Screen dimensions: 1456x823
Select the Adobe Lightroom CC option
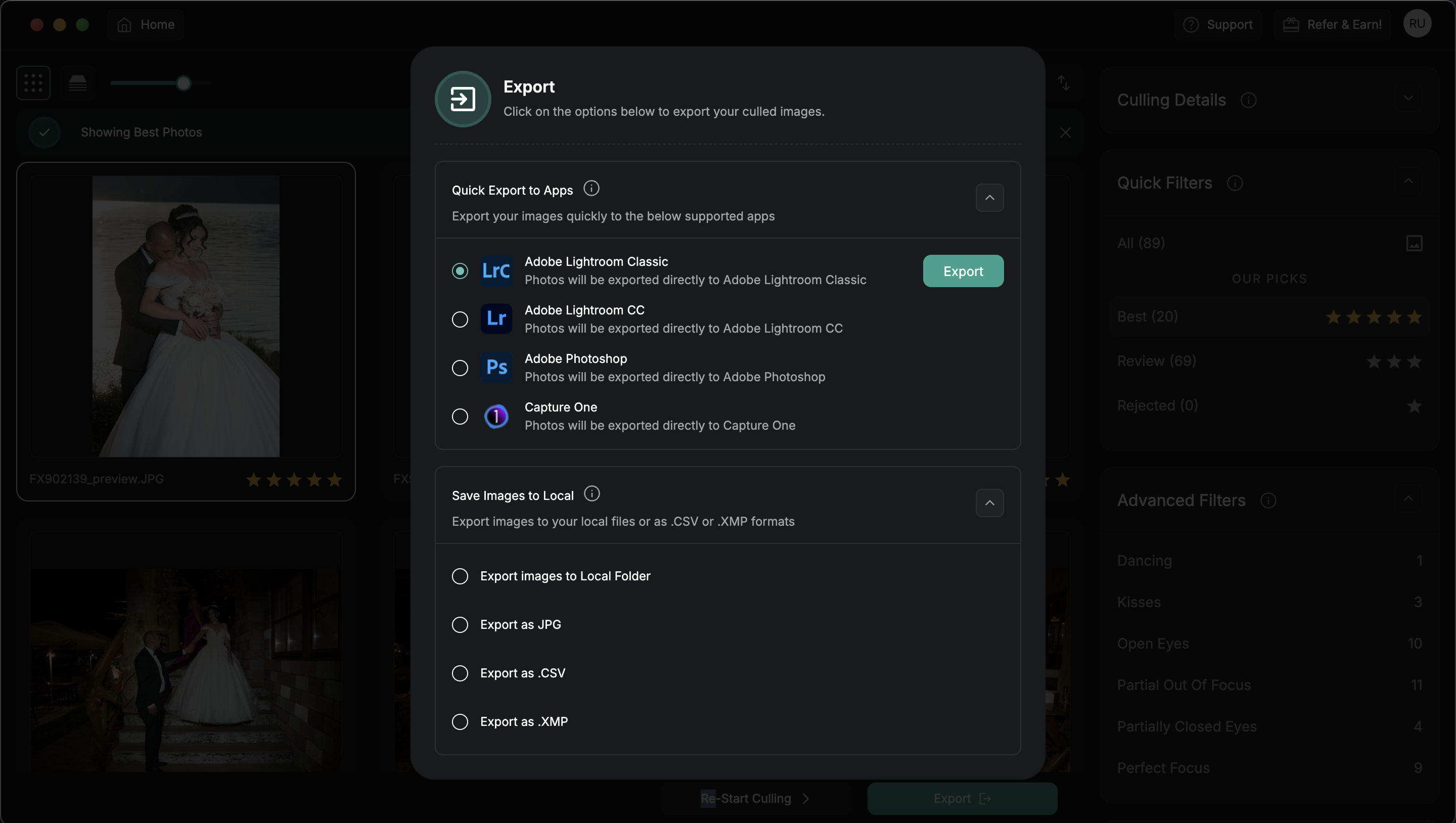click(460, 319)
